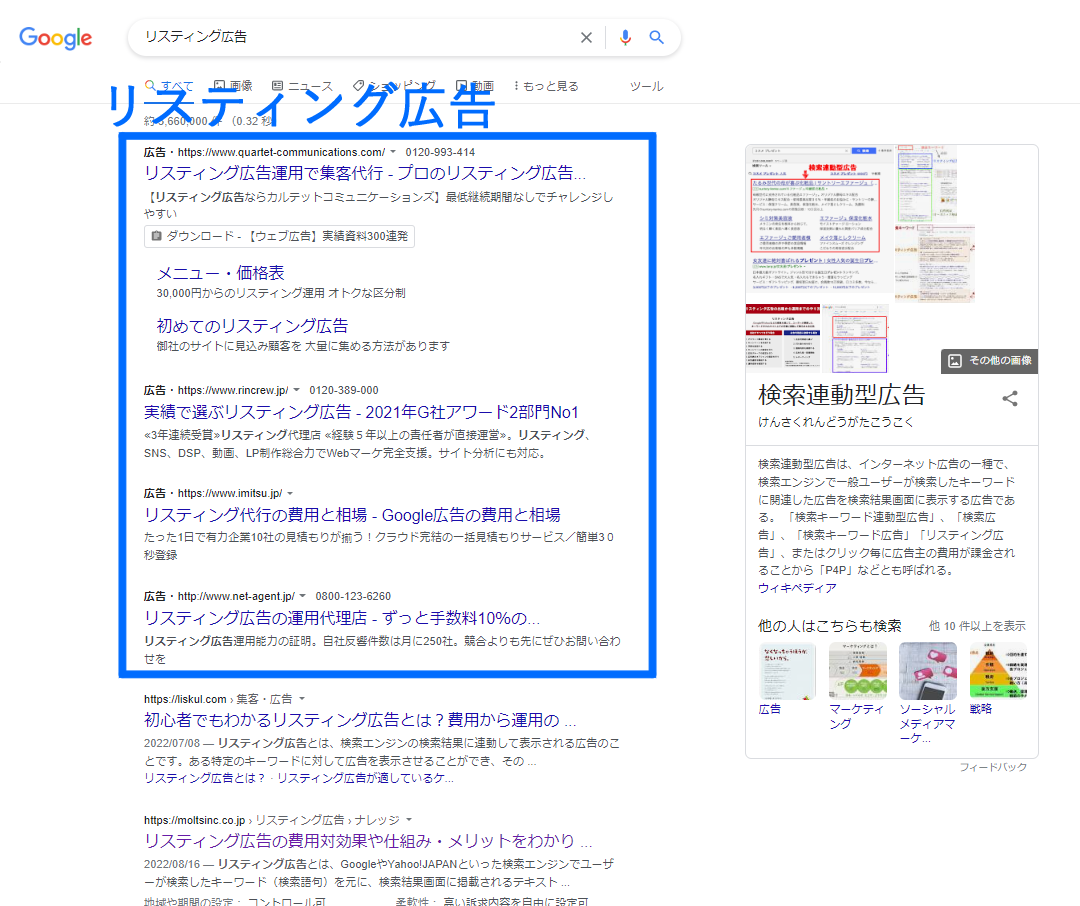
Task: Click phone number 0120-993-414
Action: [440, 152]
